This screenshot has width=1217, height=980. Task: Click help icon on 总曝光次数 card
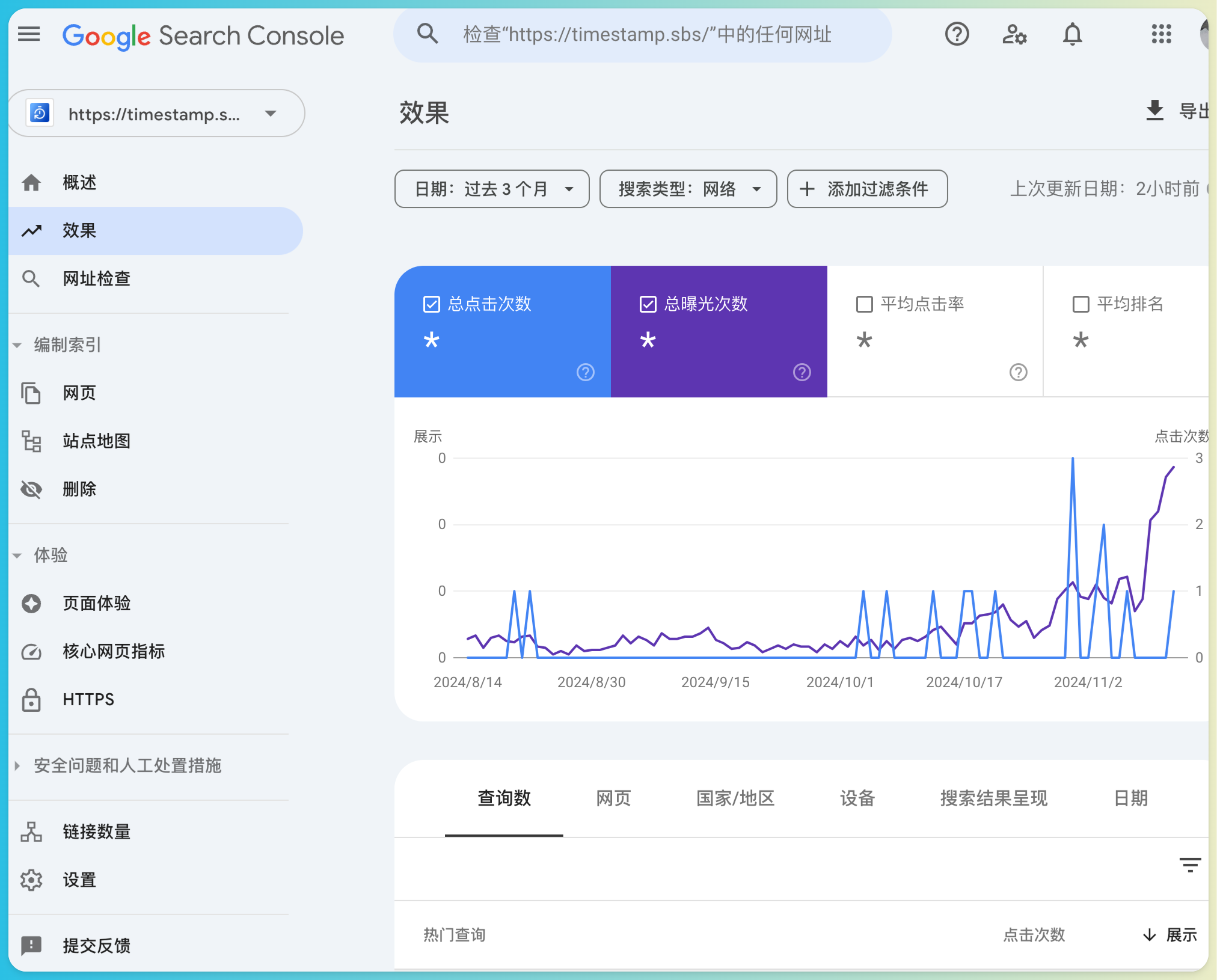pyautogui.click(x=802, y=372)
